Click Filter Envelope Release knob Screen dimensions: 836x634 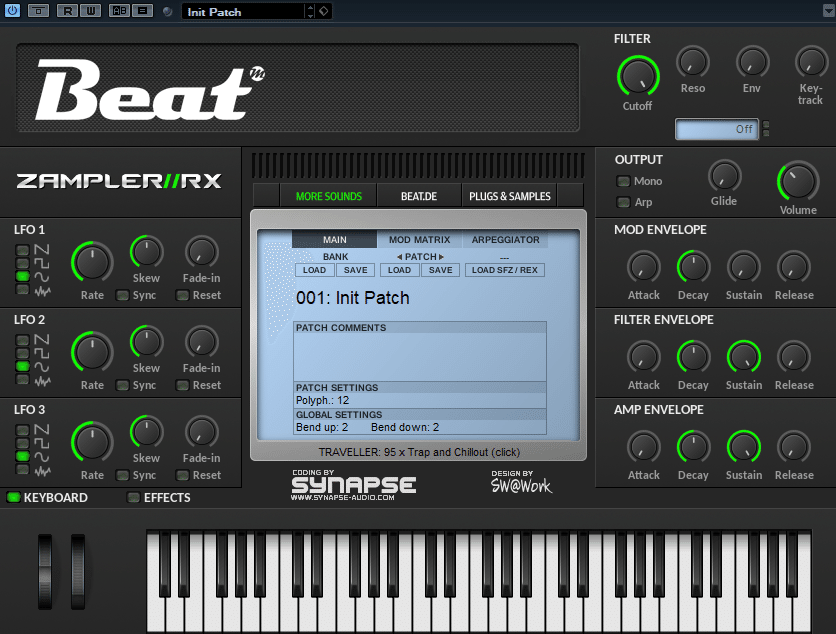point(794,357)
